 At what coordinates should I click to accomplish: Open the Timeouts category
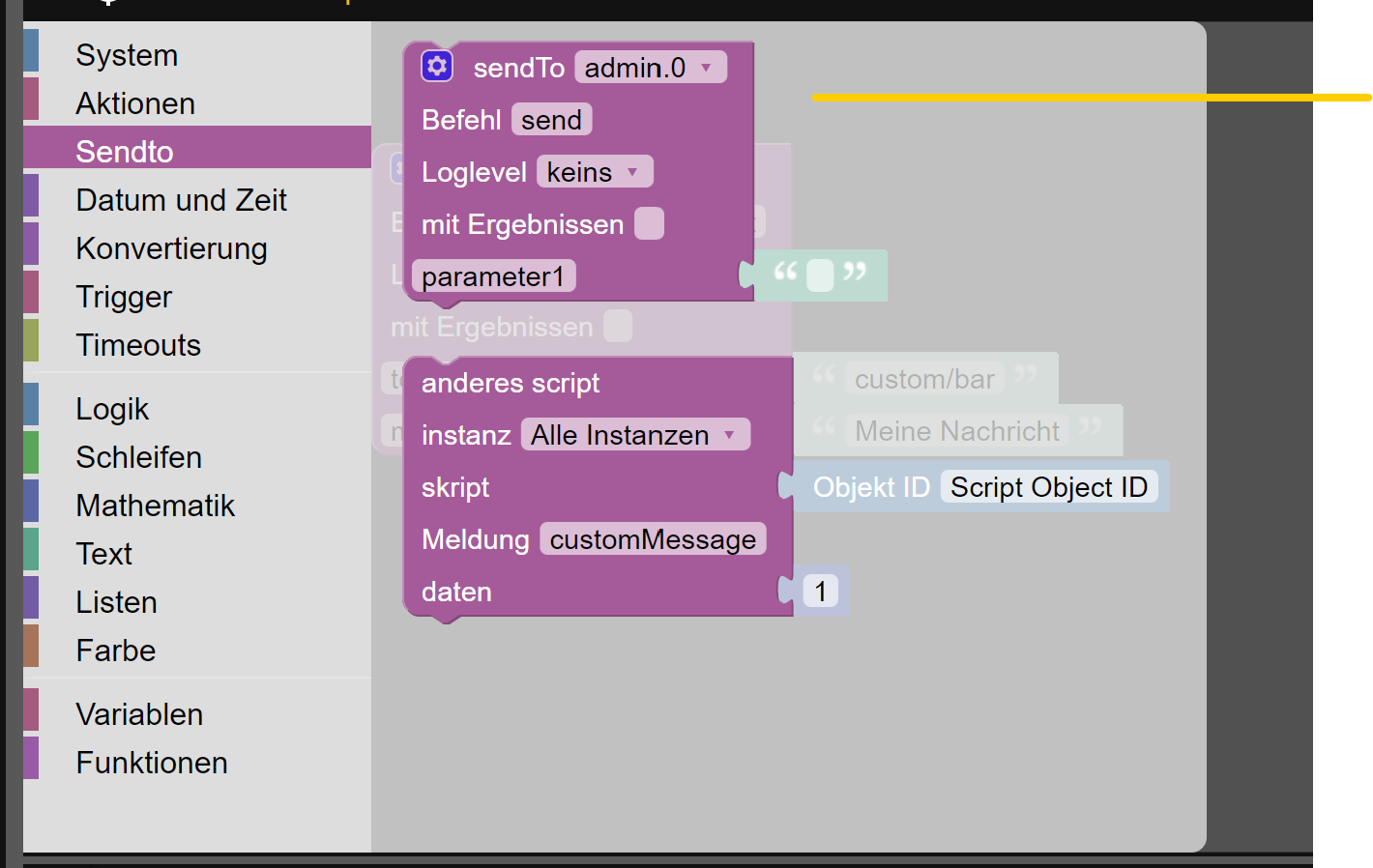(x=138, y=345)
